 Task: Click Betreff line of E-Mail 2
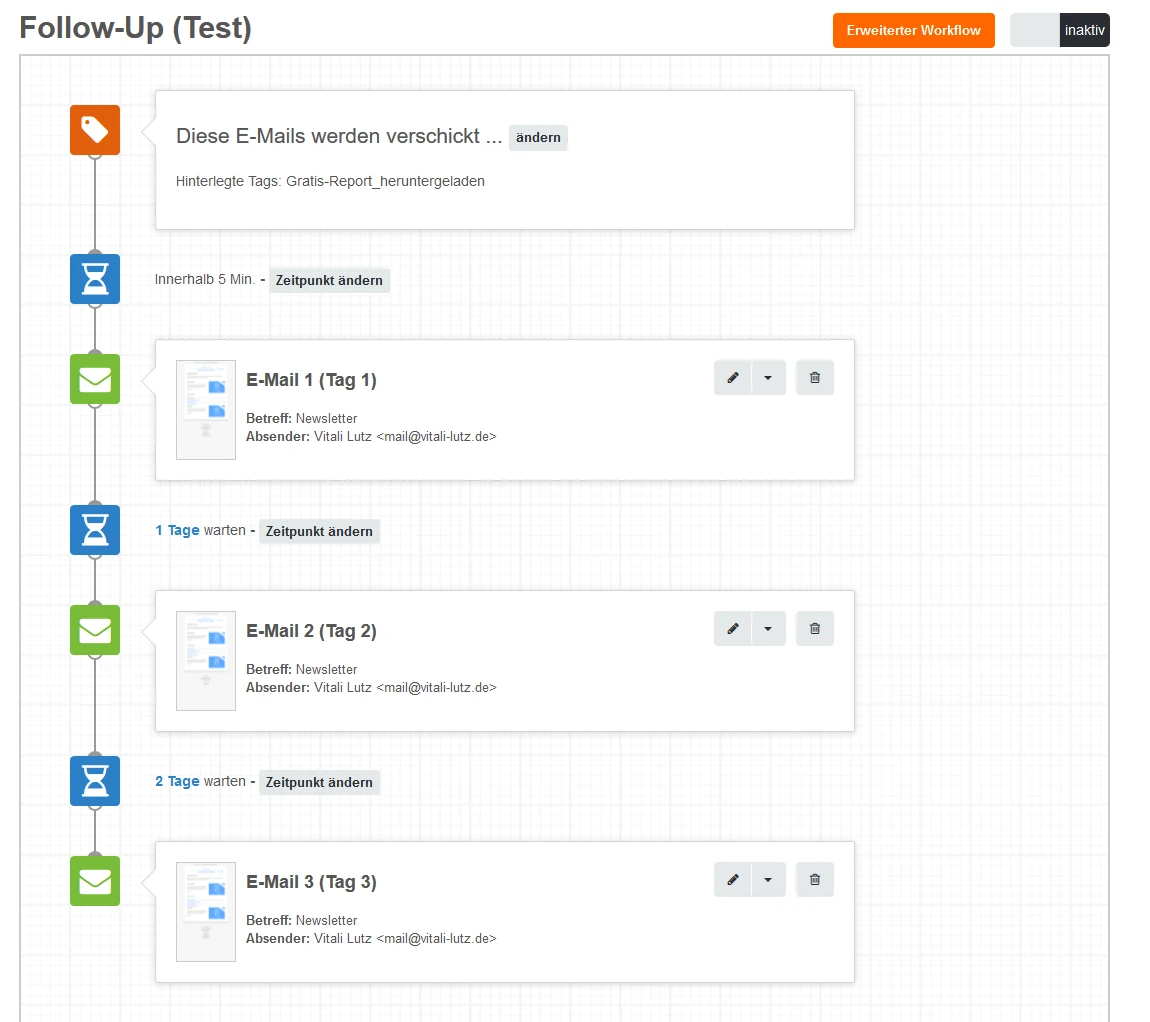point(301,669)
